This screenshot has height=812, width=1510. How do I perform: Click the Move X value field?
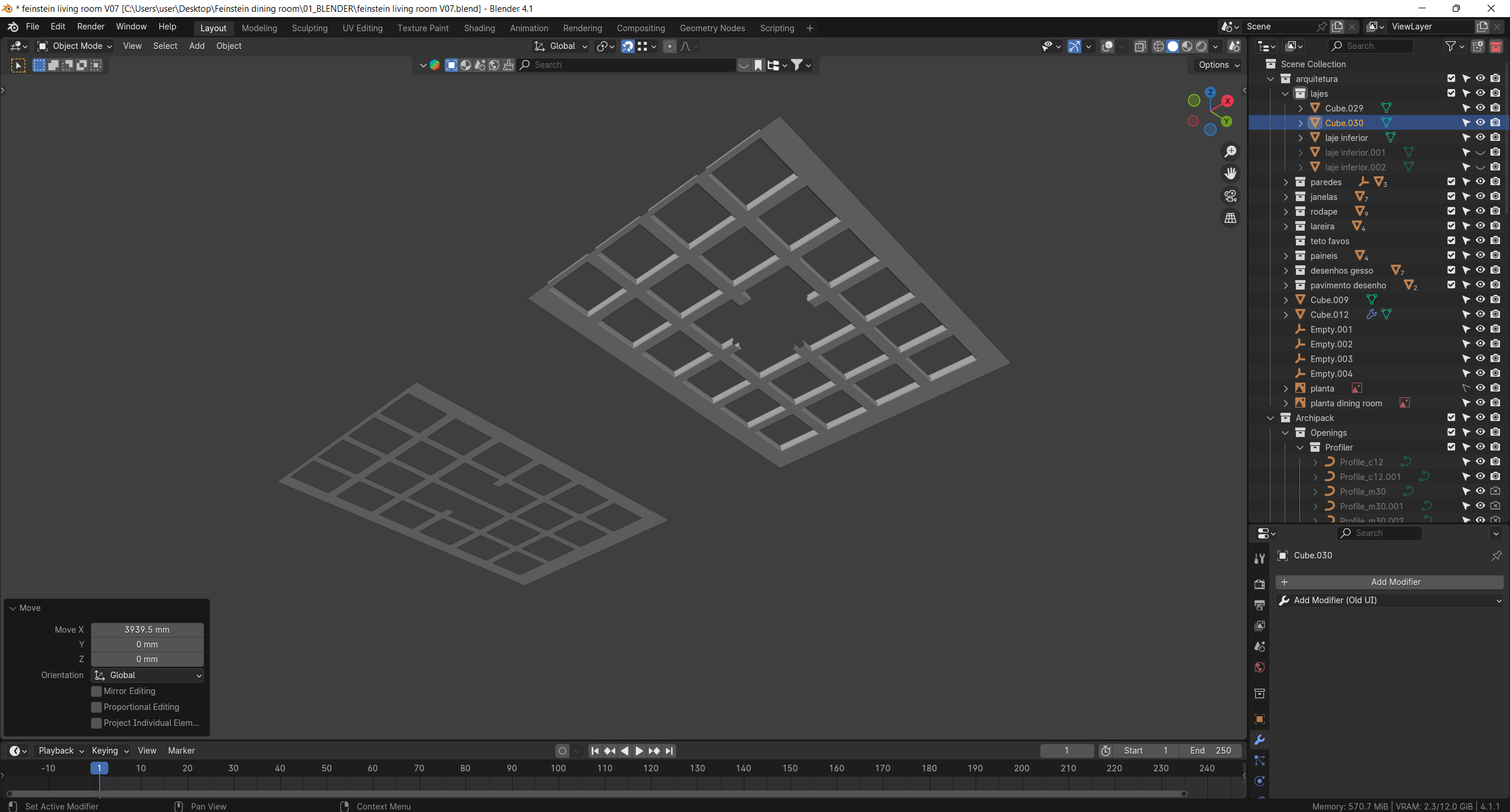pos(147,630)
